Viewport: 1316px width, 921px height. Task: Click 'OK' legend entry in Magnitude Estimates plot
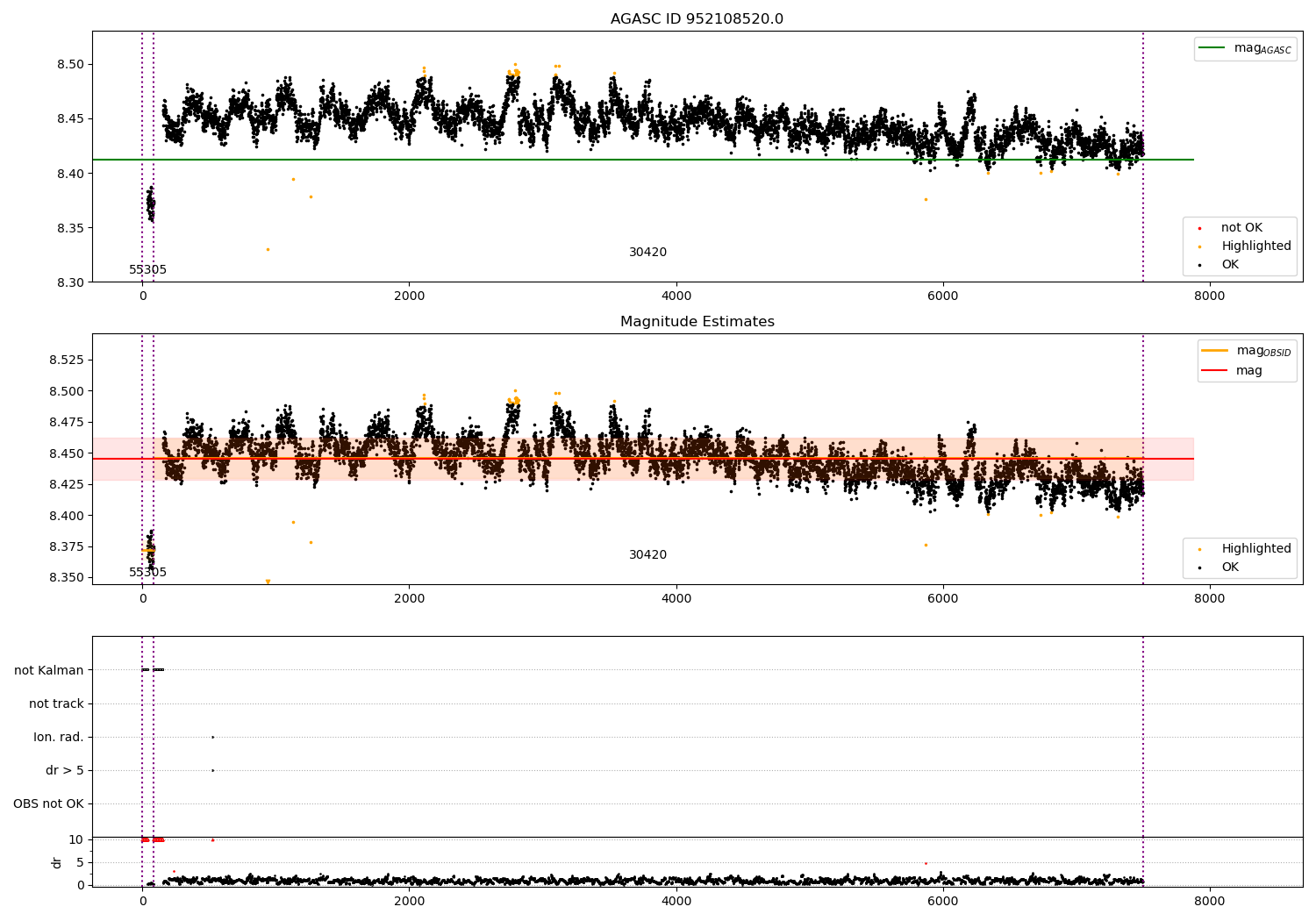coord(1230,568)
